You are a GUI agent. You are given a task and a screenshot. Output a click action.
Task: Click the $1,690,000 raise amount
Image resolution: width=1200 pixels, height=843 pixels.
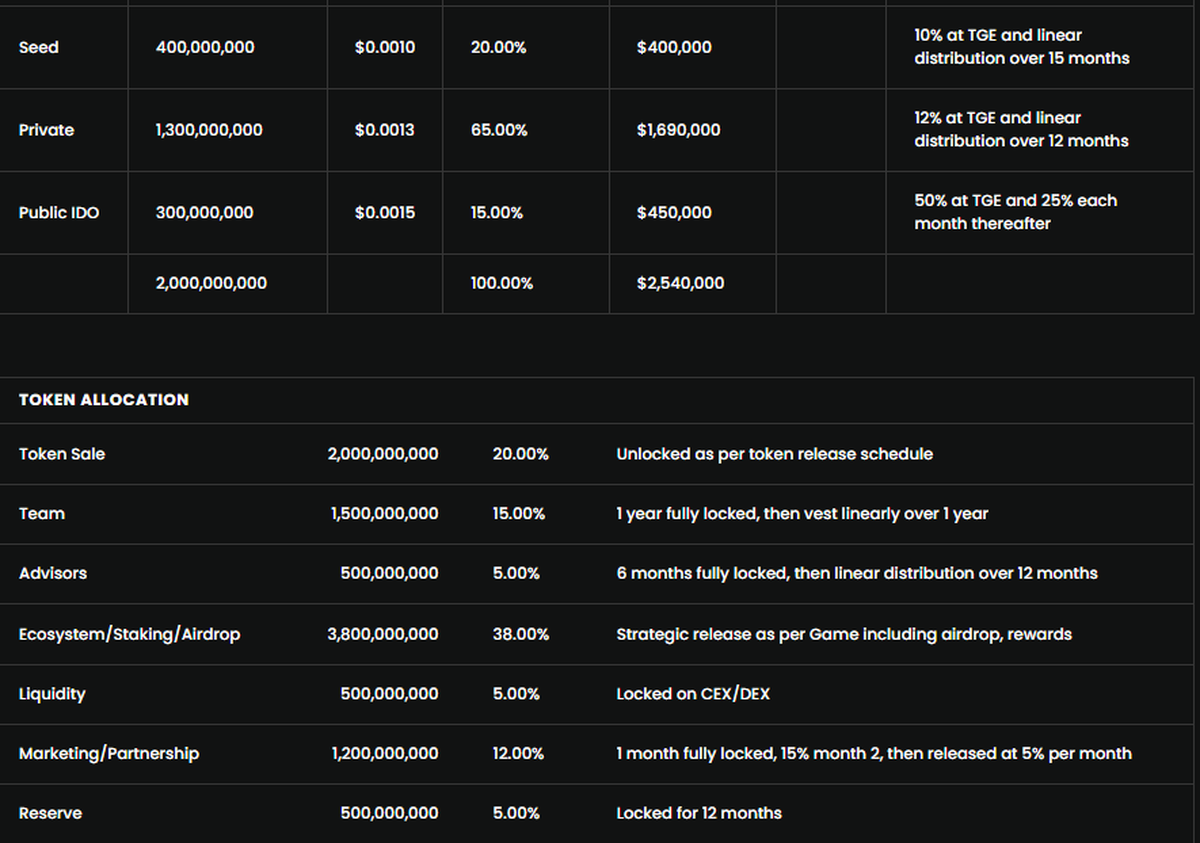click(x=678, y=130)
